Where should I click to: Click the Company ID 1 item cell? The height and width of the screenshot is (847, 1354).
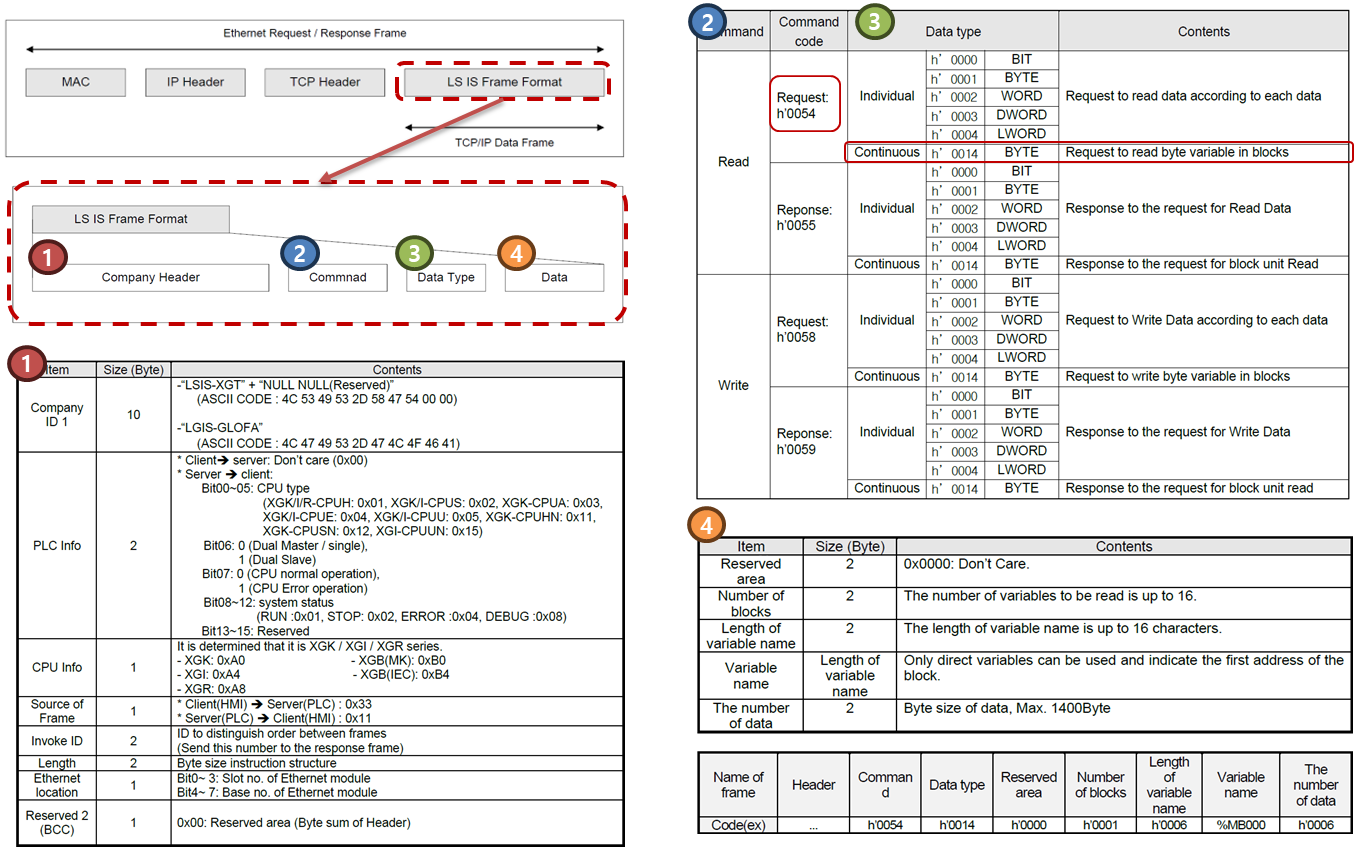(x=57, y=414)
